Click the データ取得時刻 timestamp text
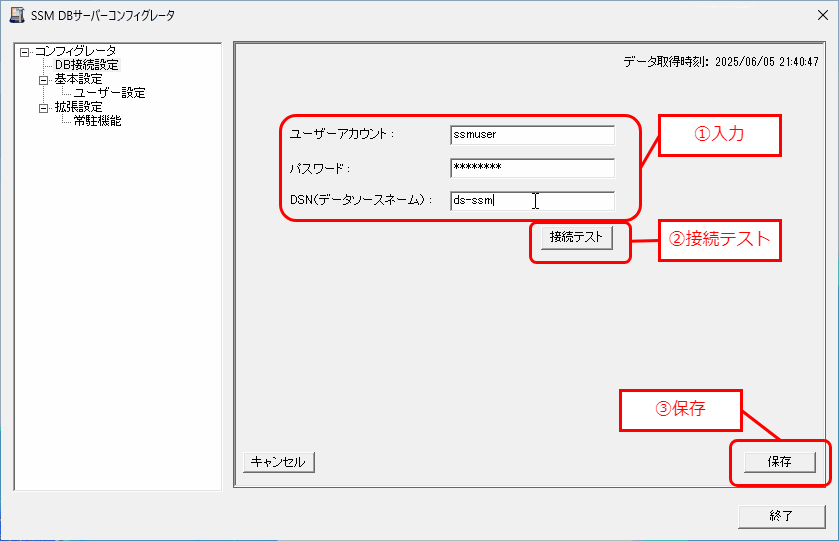 coord(721,62)
